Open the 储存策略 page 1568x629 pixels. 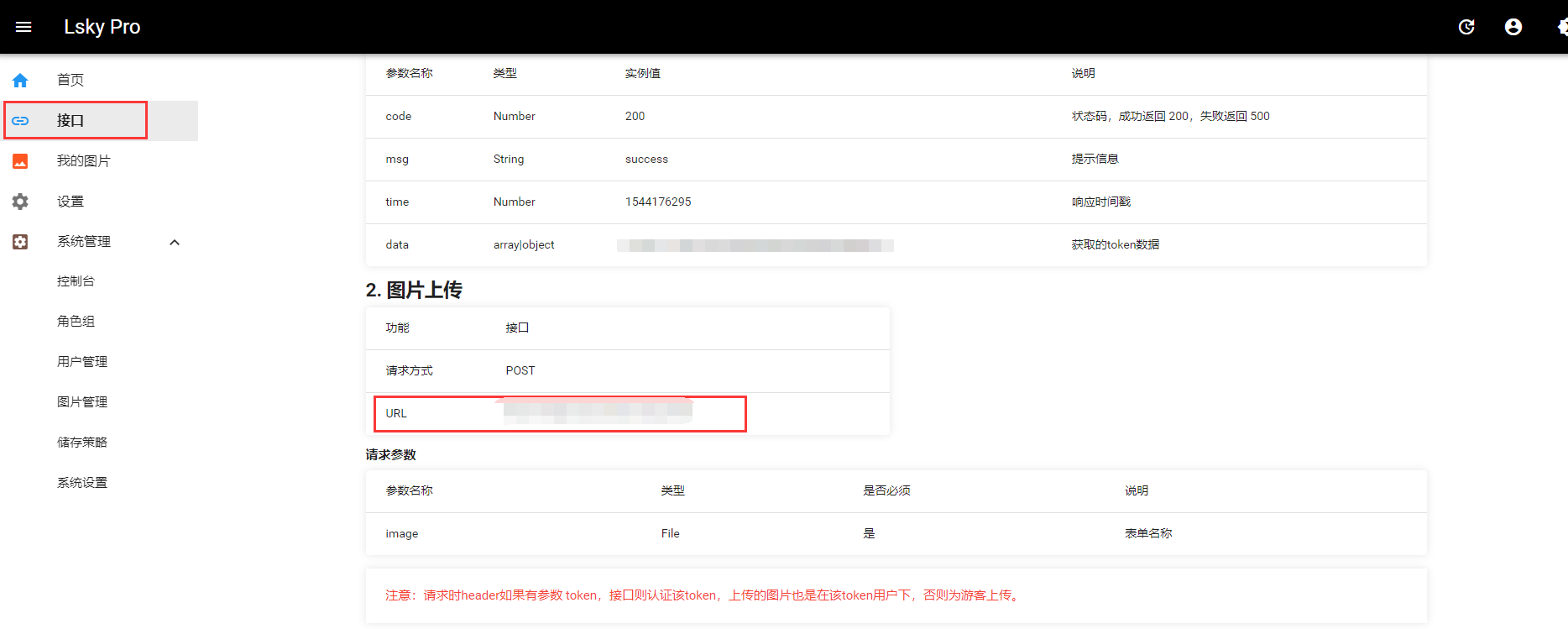pyautogui.click(x=82, y=443)
